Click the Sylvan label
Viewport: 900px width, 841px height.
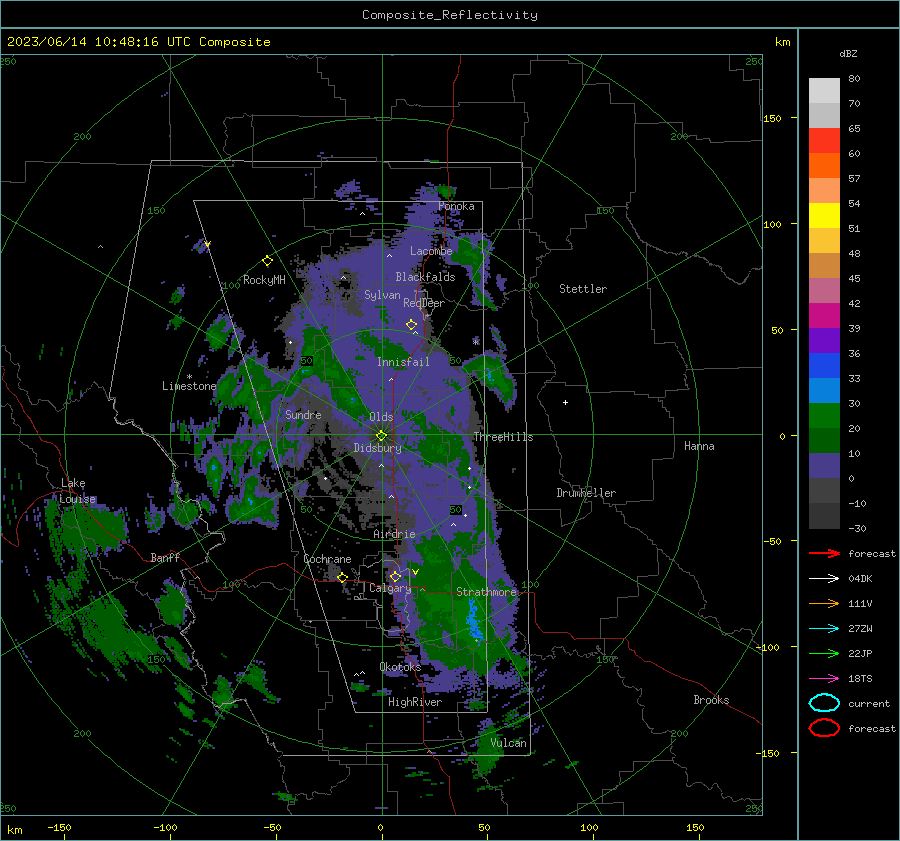tap(382, 295)
